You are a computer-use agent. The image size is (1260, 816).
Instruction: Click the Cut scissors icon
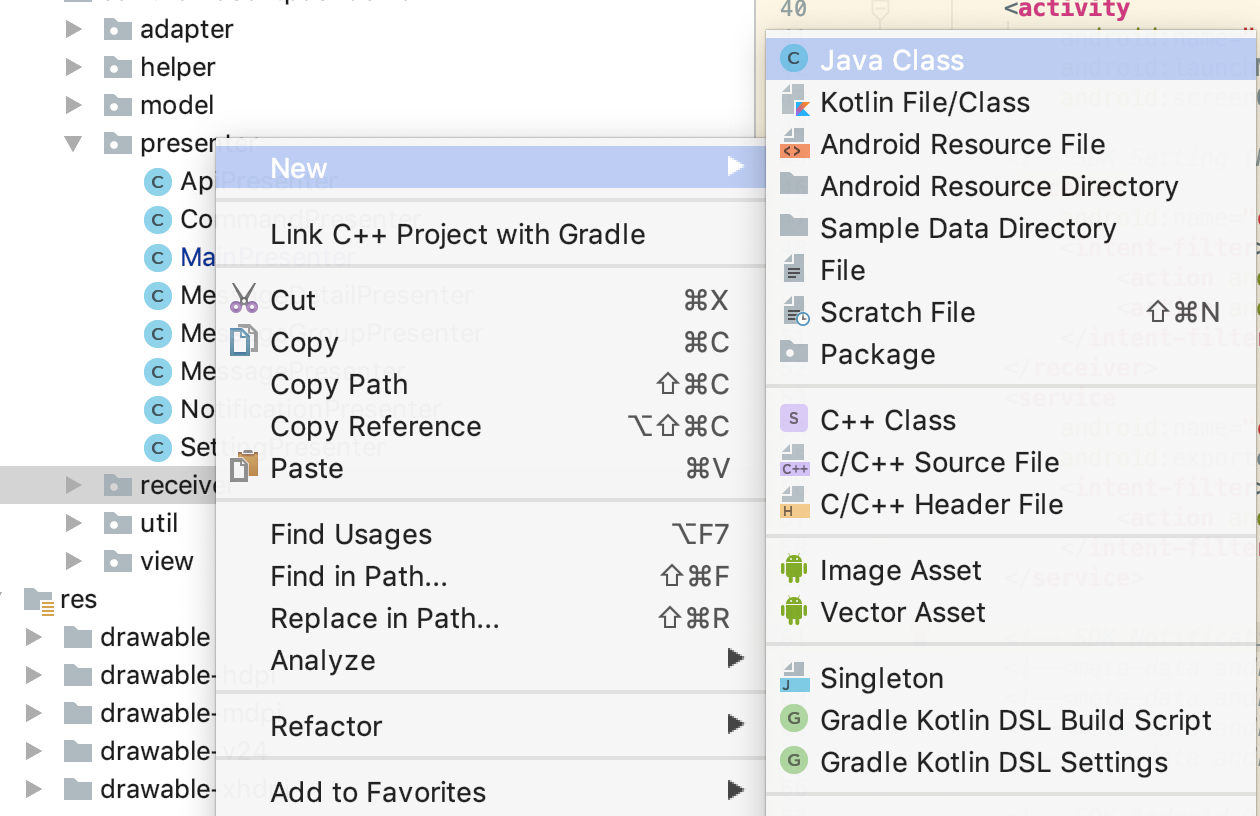[x=244, y=300]
